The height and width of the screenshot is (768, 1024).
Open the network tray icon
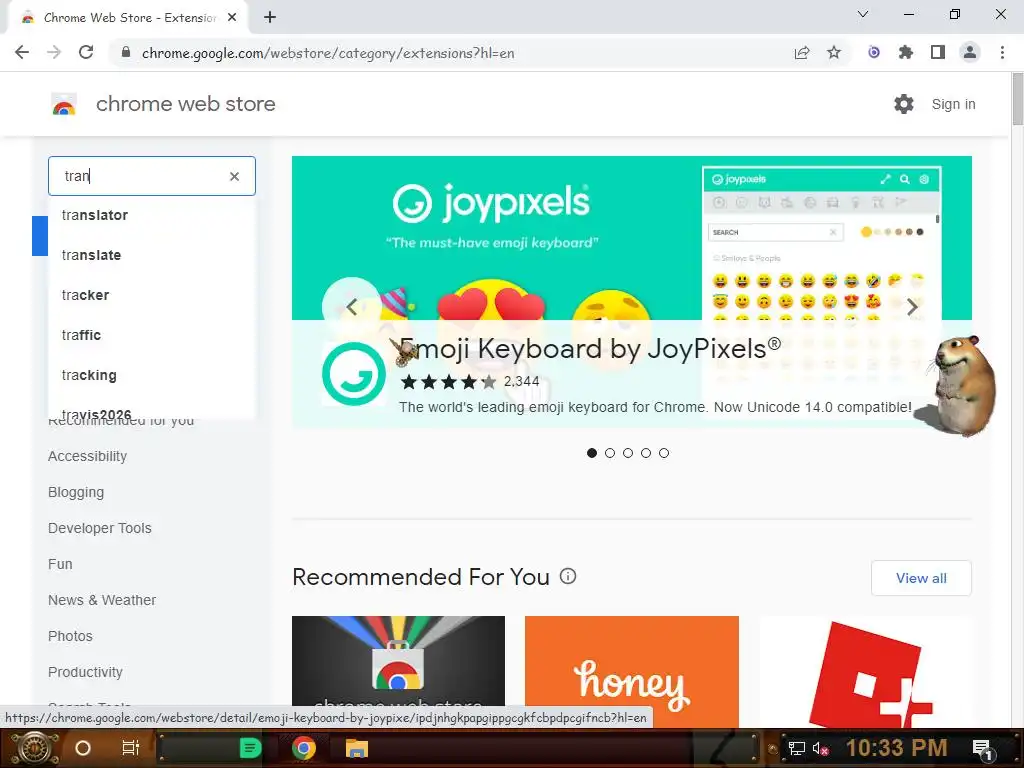[x=797, y=749]
